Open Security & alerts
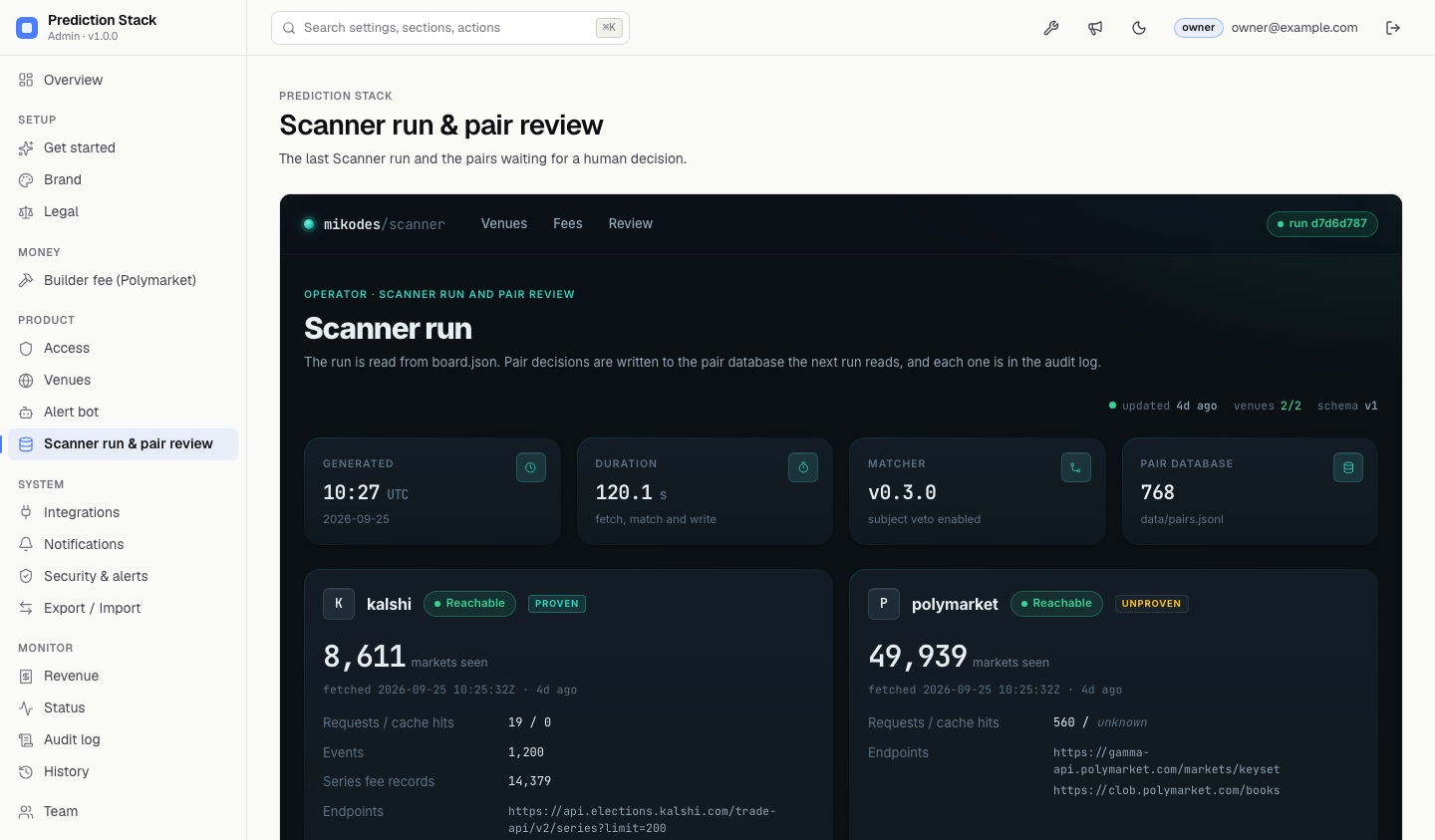 [124, 576]
